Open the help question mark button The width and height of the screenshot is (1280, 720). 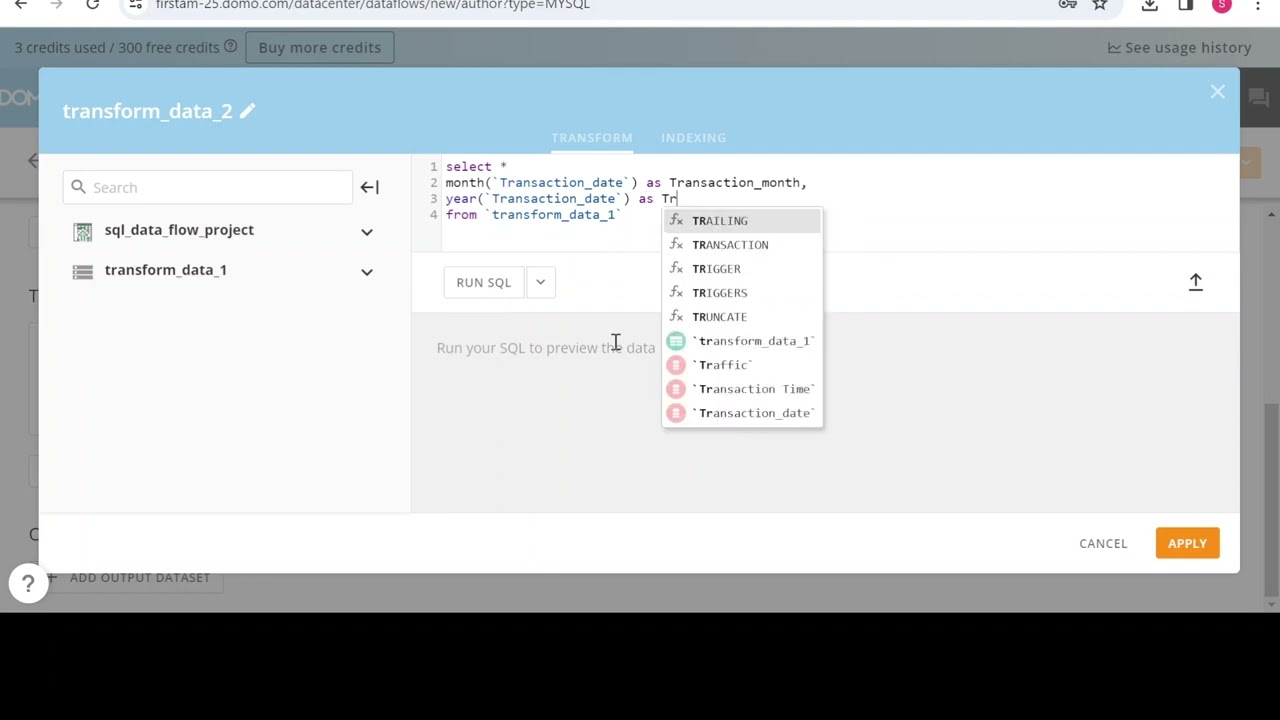28,582
